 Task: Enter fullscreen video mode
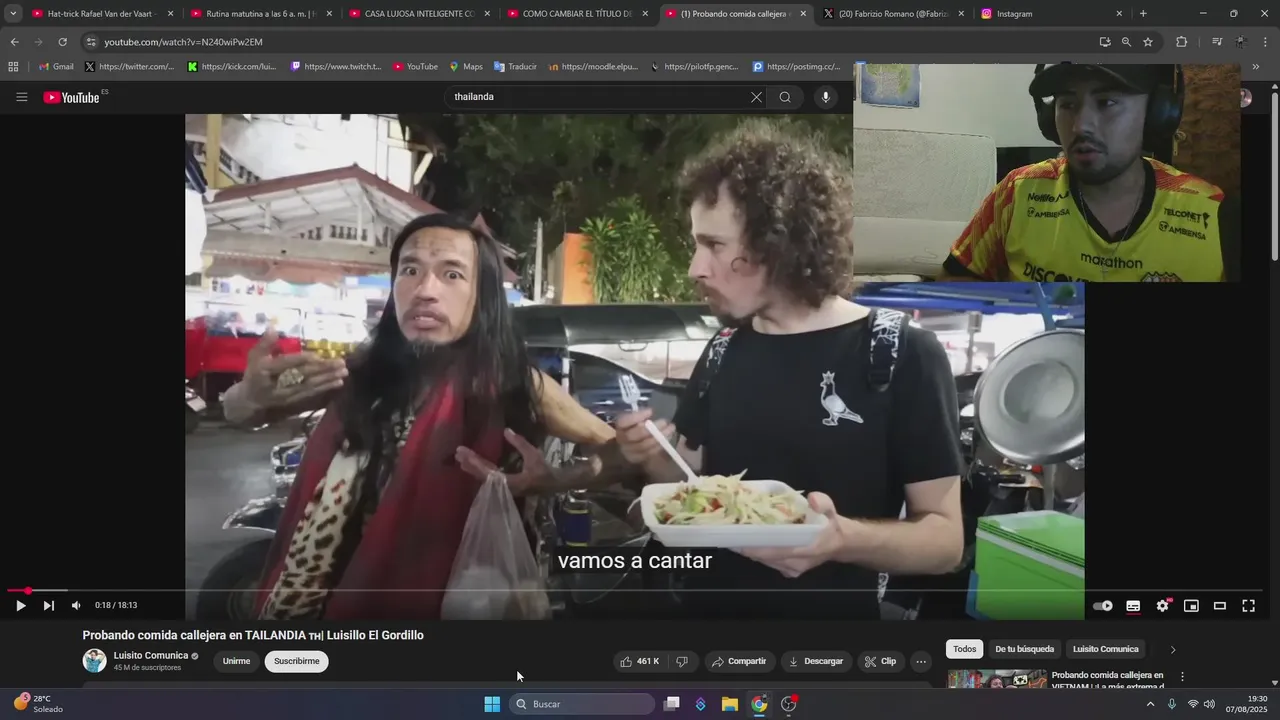point(1248,605)
